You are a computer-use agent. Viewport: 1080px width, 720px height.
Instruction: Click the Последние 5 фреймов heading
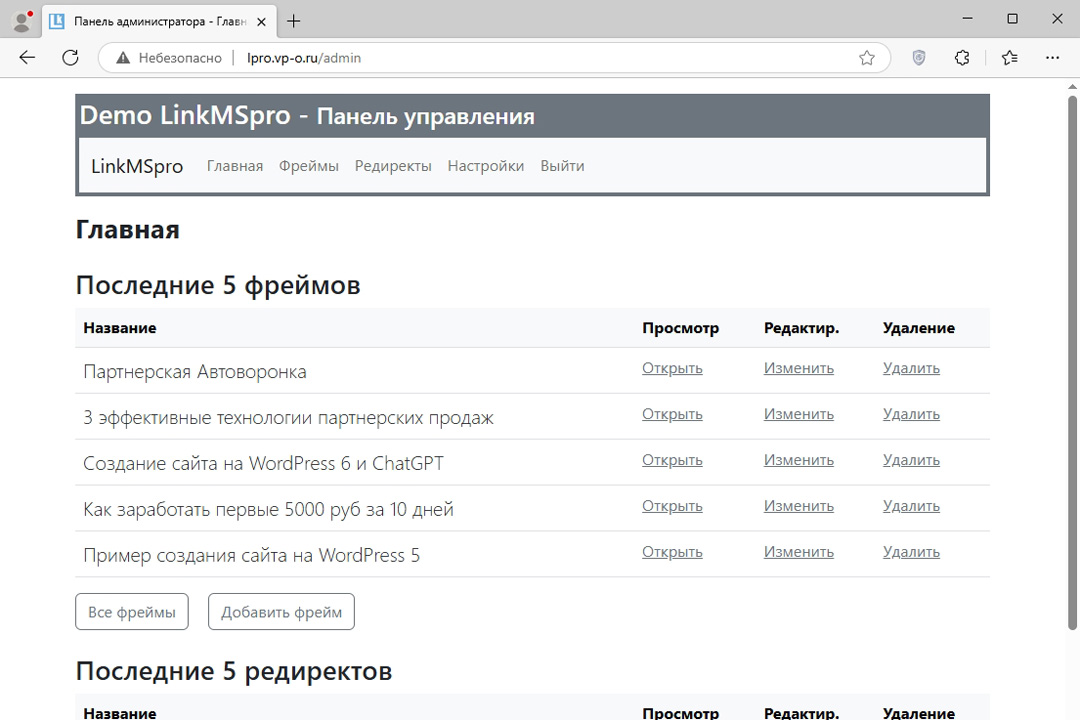tap(218, 285)
